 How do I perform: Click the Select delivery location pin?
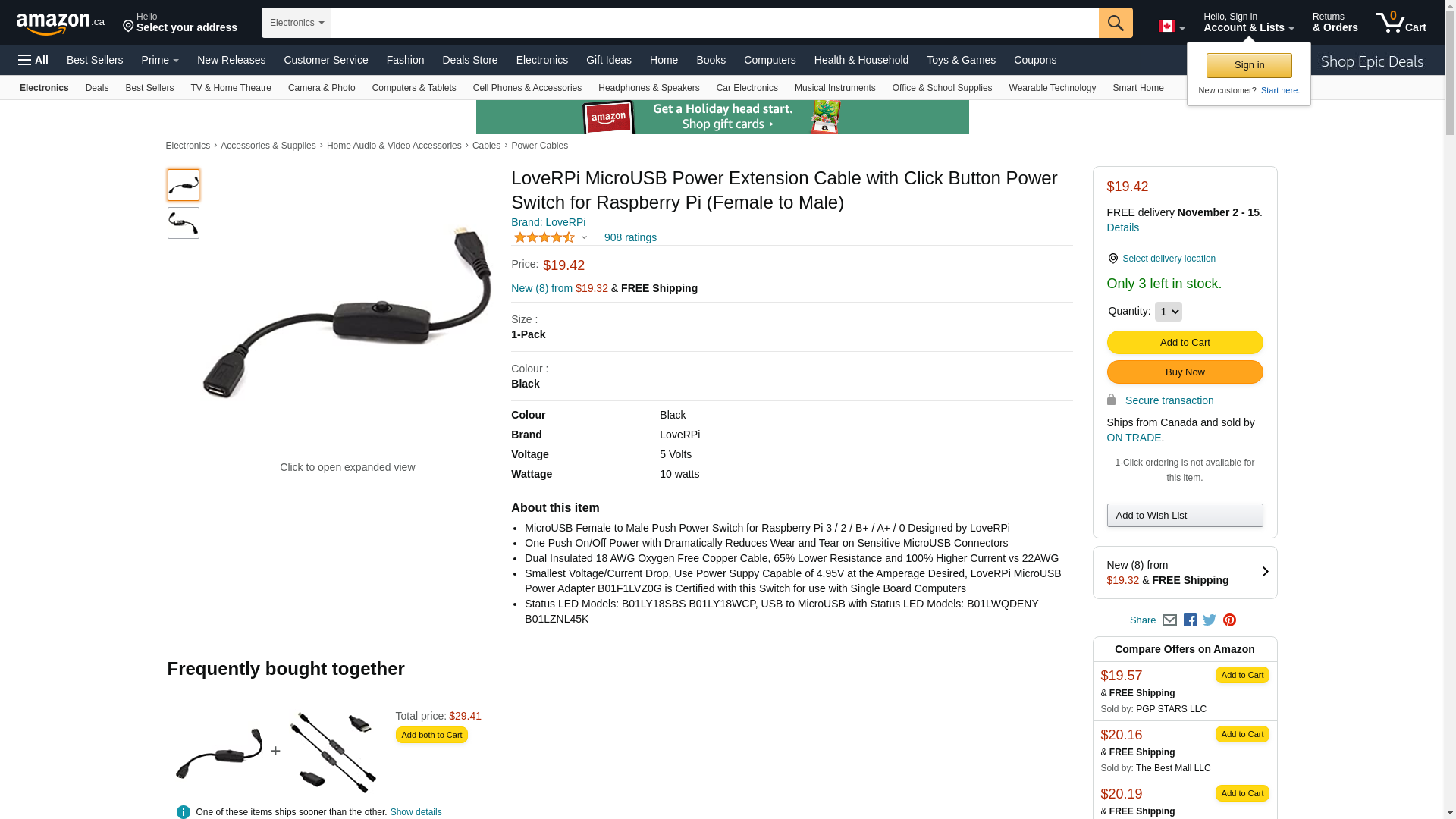click(1112, 259)
